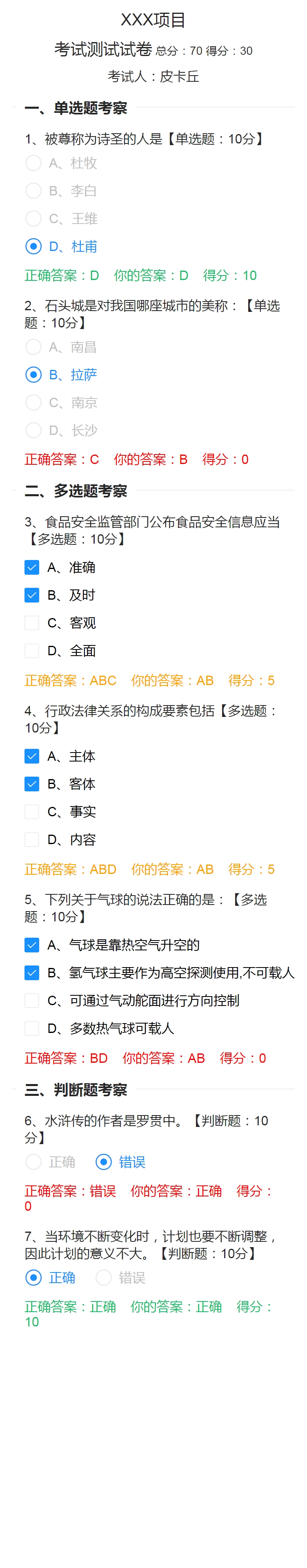Select radio option A 杜牧 in question 1
Viewport: 307px width, 1568px height.
(x=33, y=163)
